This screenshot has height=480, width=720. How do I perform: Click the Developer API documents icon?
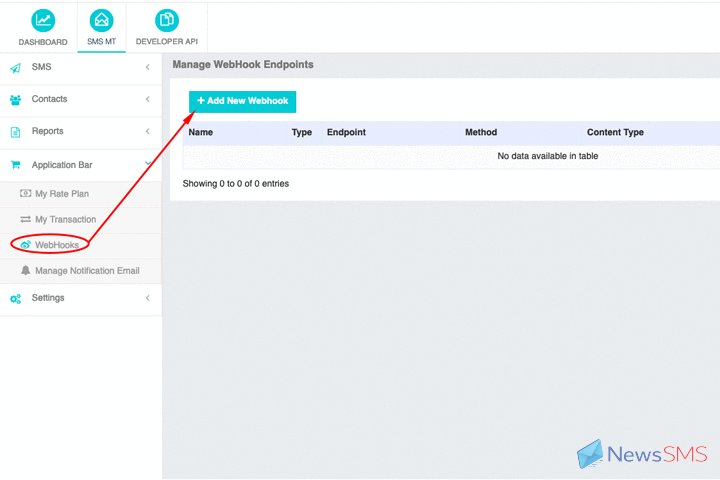pyautogui.click(x=167, y=20)
